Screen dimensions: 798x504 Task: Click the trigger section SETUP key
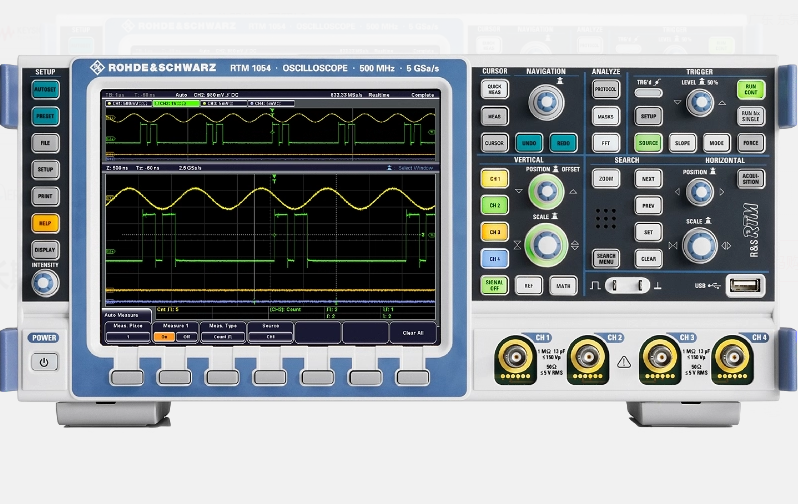click(648, 116)
